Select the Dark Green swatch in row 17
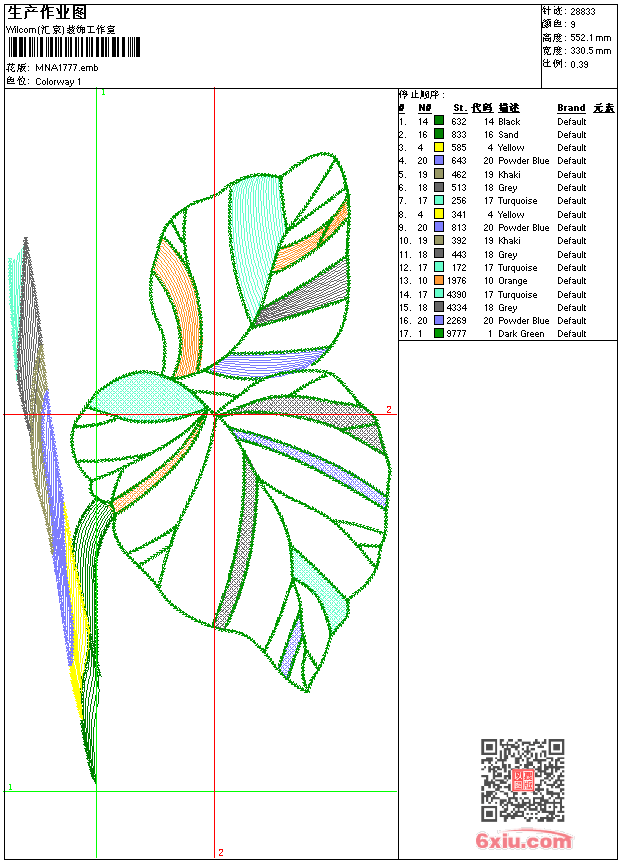This screenshot has width=620, height=860. click(x=439, y=334)
